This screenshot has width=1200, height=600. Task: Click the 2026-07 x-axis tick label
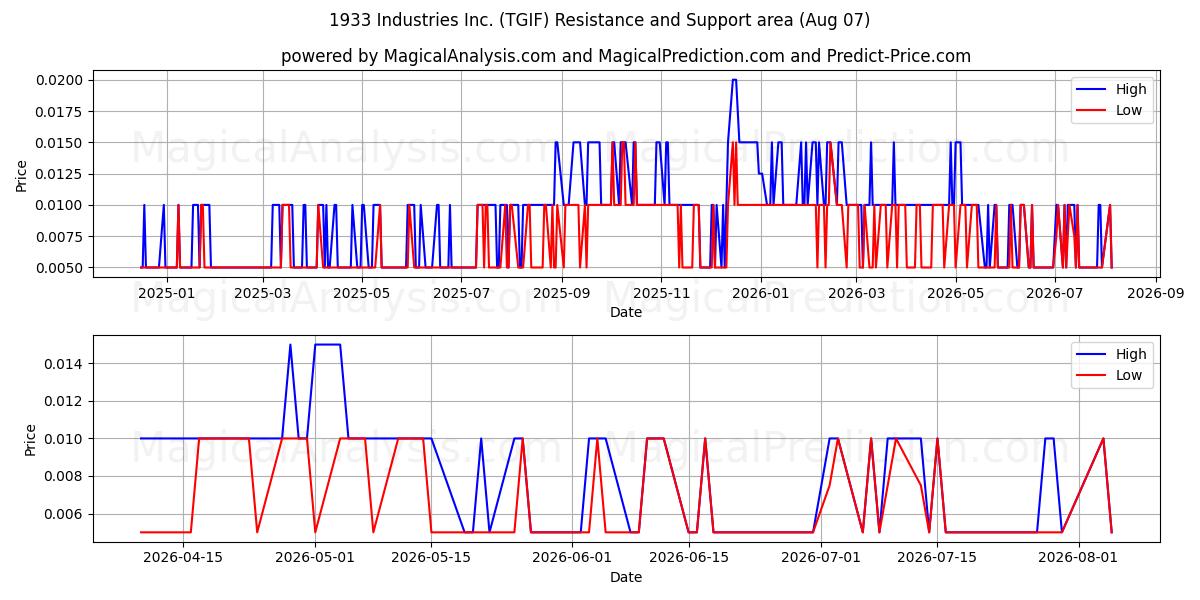point(1056,293)
